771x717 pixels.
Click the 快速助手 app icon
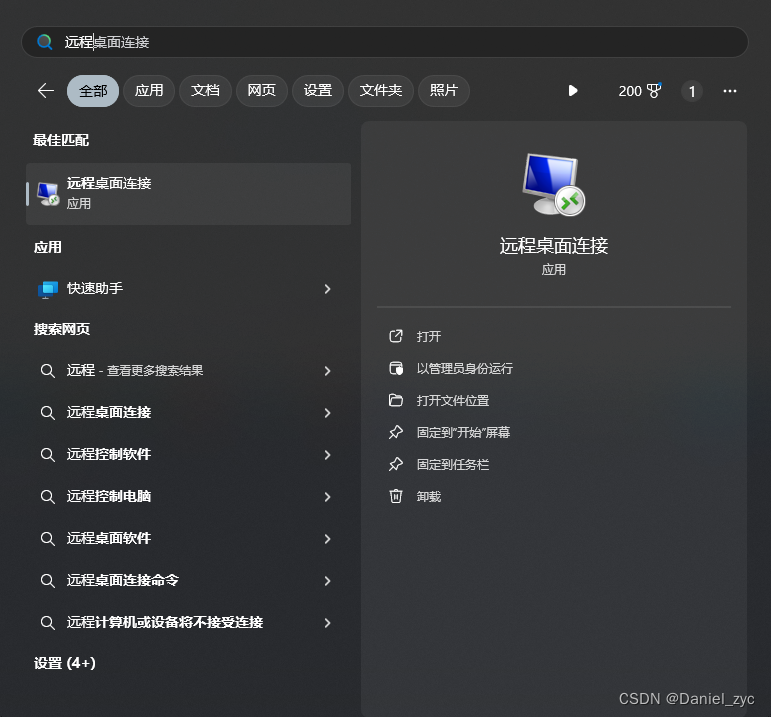tap(48, 289)
